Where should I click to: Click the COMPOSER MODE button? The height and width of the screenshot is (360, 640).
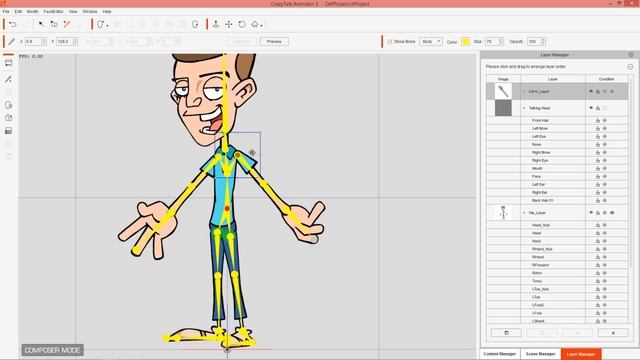(x=52, y=350)
